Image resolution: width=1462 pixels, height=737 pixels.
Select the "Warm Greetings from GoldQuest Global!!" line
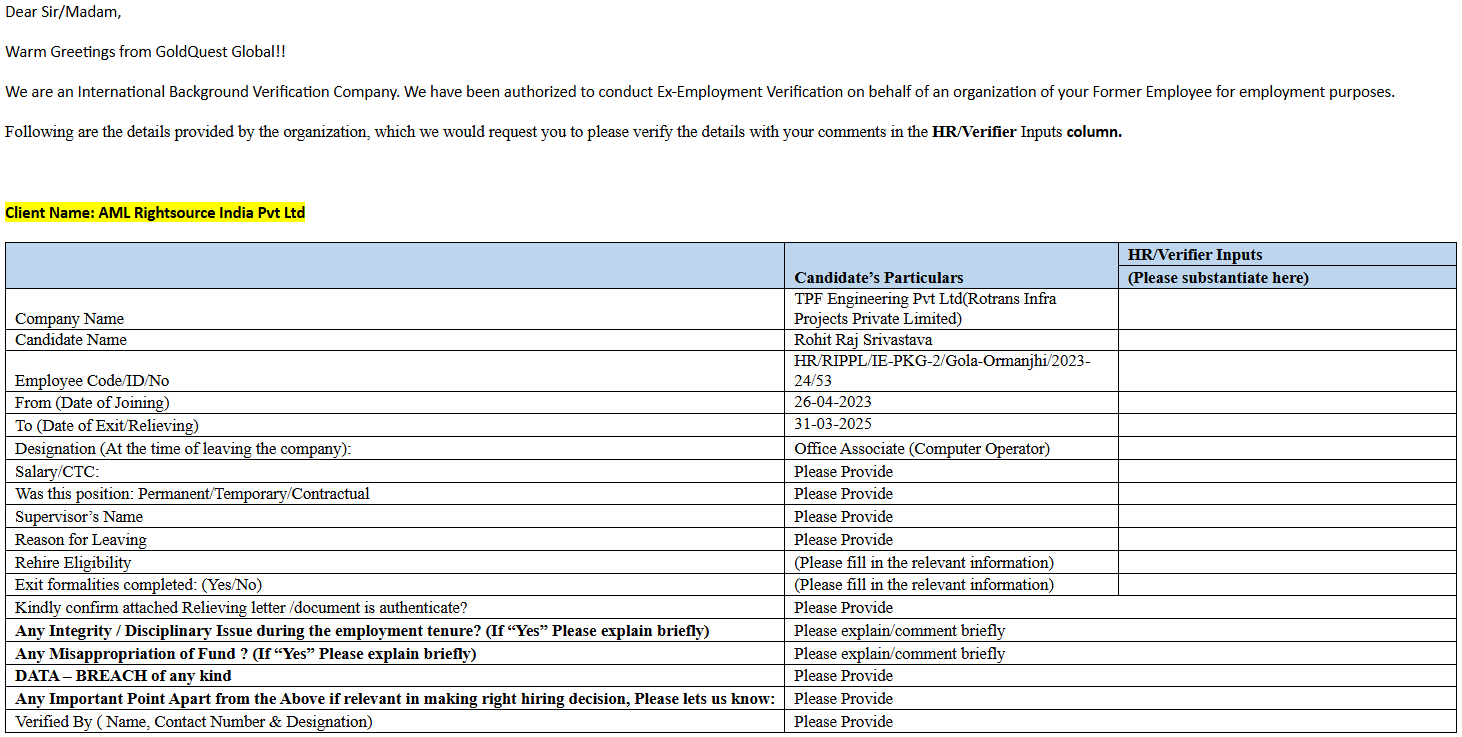(x=146, y=51)
